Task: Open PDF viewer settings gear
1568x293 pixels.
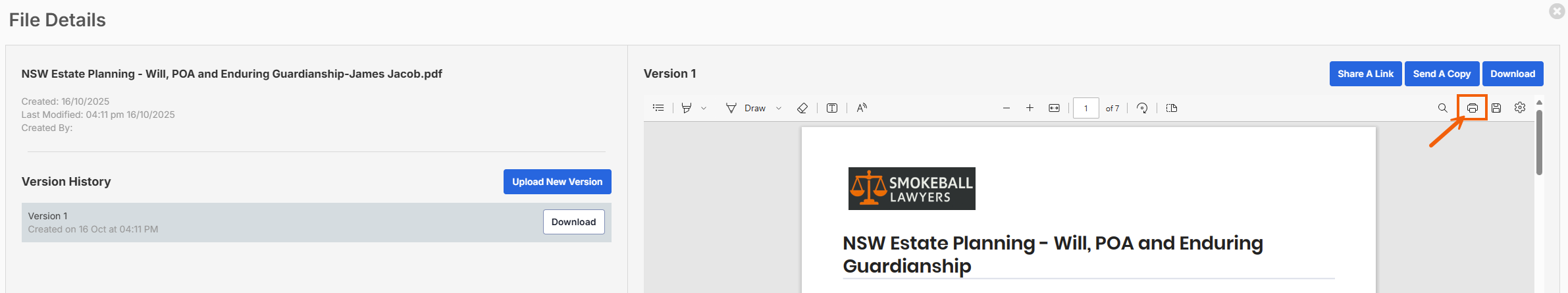Action: point(1520,108)
